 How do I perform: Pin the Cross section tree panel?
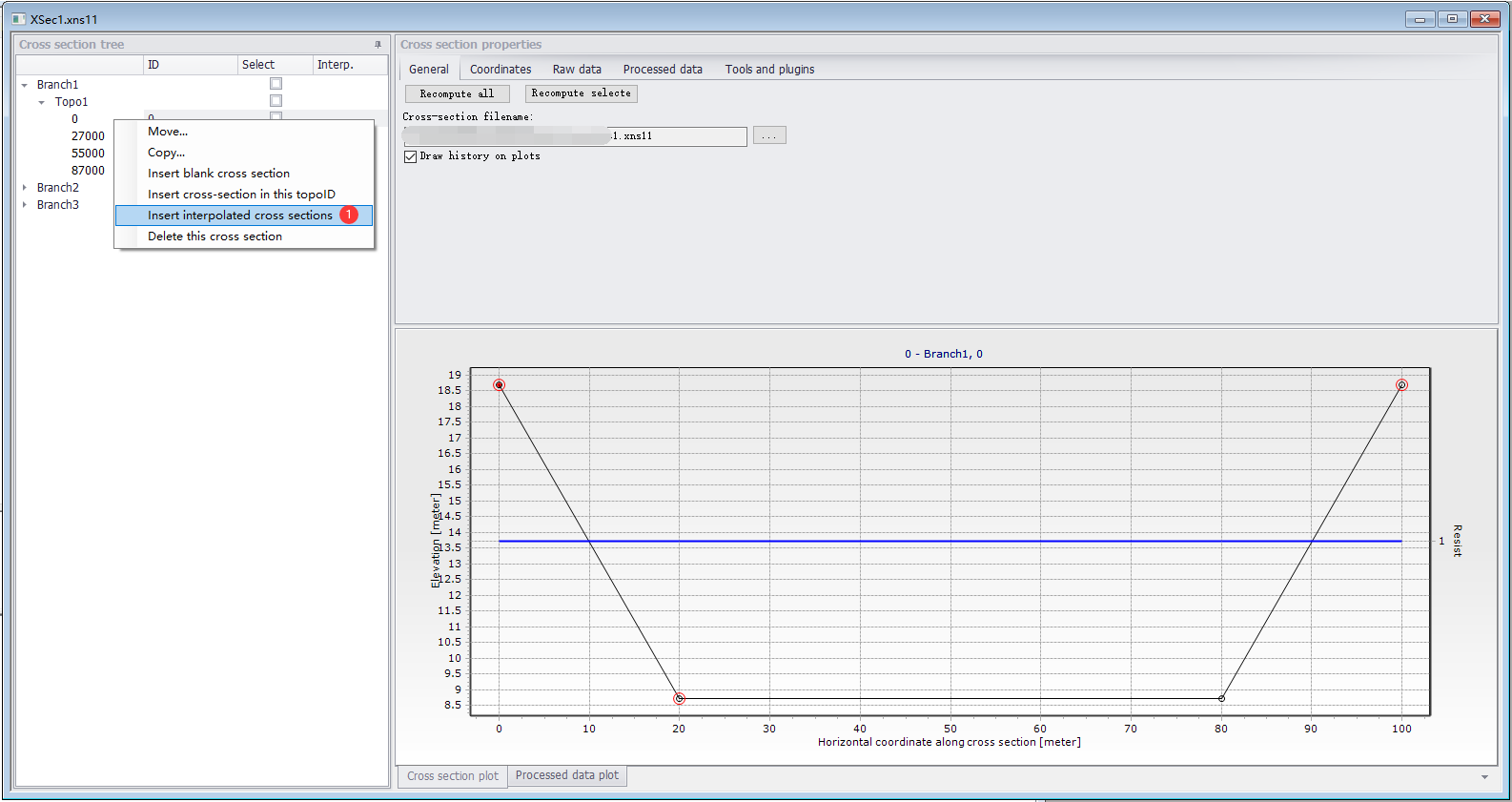click(x=378, y=45)
